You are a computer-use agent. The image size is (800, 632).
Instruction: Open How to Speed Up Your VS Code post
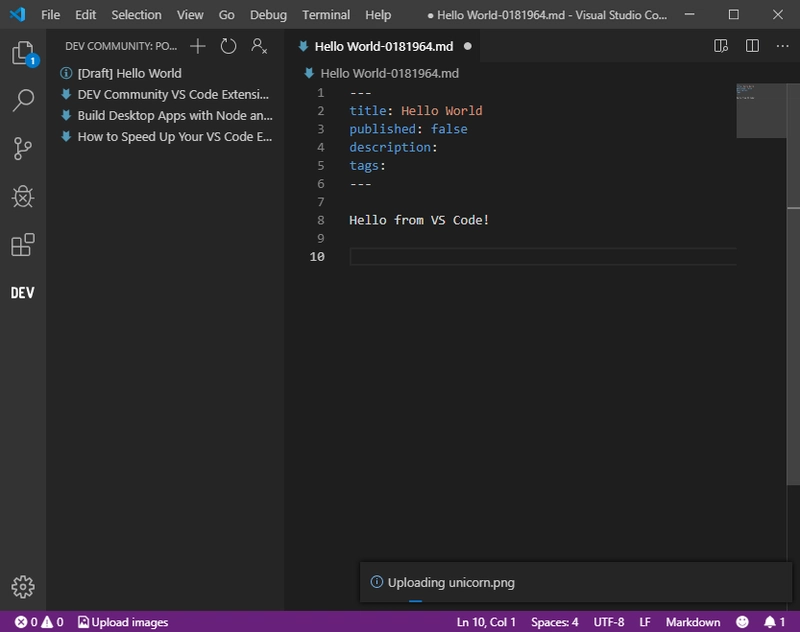pyautogui.click(x=166, y=137)
